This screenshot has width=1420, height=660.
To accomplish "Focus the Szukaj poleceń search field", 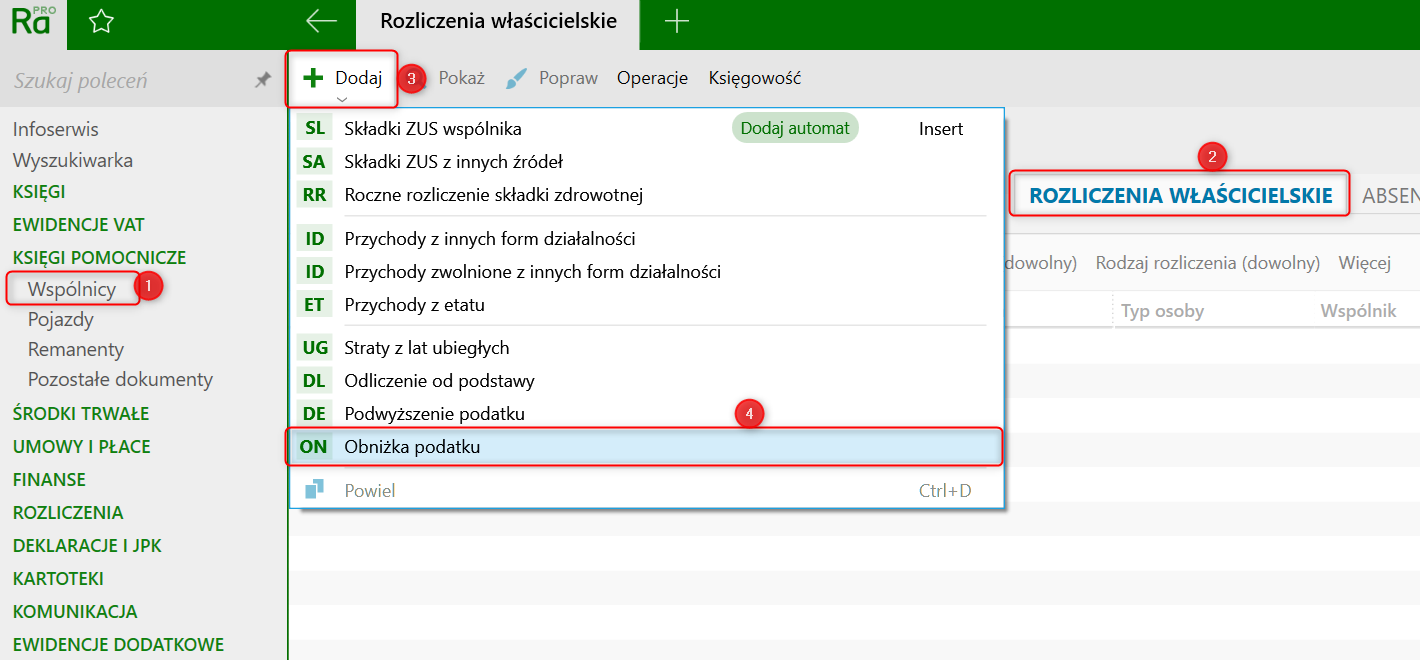I will coord(130,80).
